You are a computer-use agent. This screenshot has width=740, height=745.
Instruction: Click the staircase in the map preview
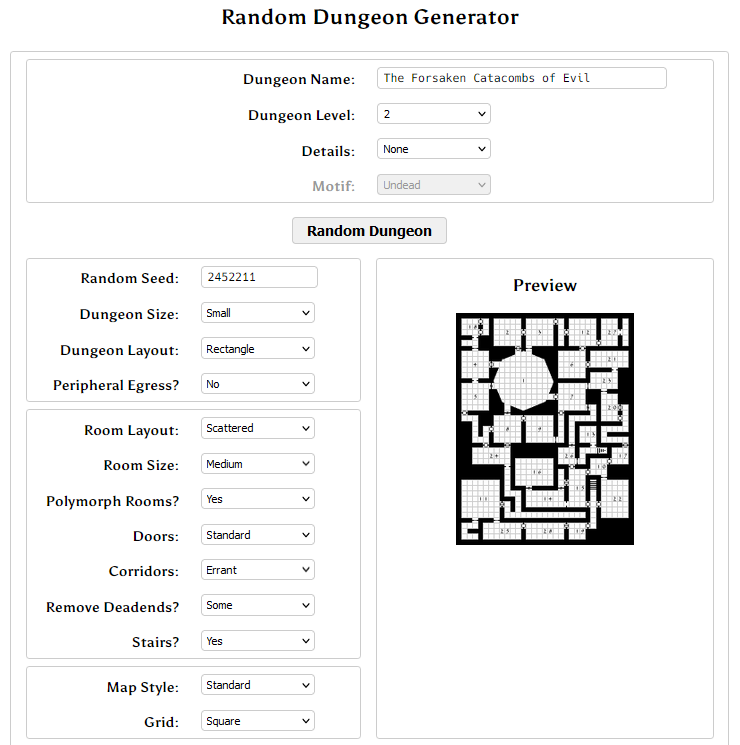click(x=592, y=485)
